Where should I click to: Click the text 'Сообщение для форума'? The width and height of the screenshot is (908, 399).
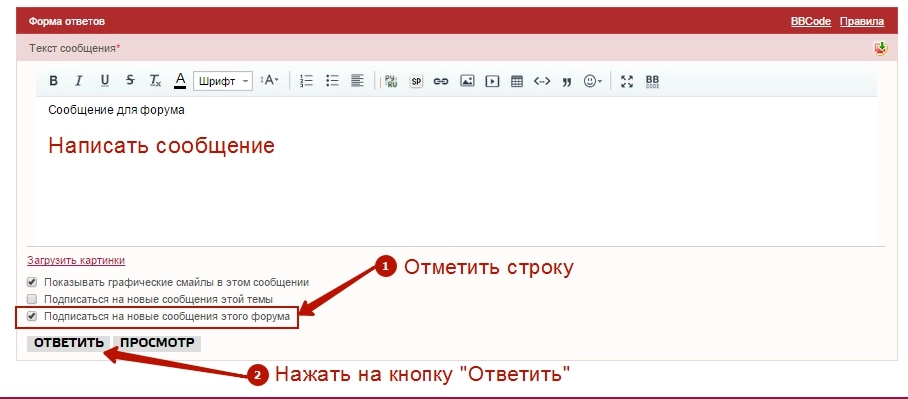tap(116, 109)
